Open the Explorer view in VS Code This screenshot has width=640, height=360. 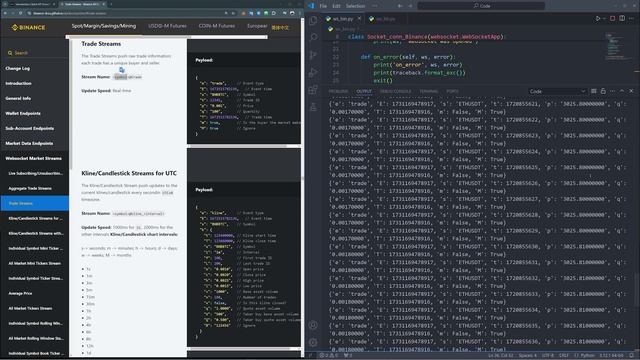[313, 20]
